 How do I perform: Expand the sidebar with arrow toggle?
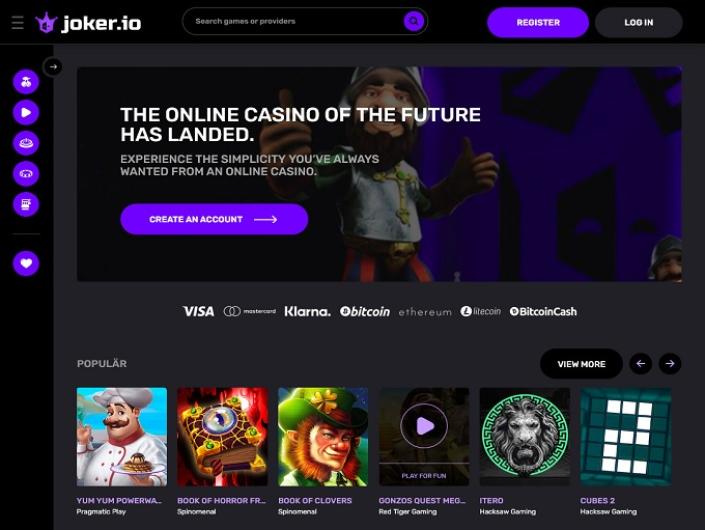(x=53, y=67)
